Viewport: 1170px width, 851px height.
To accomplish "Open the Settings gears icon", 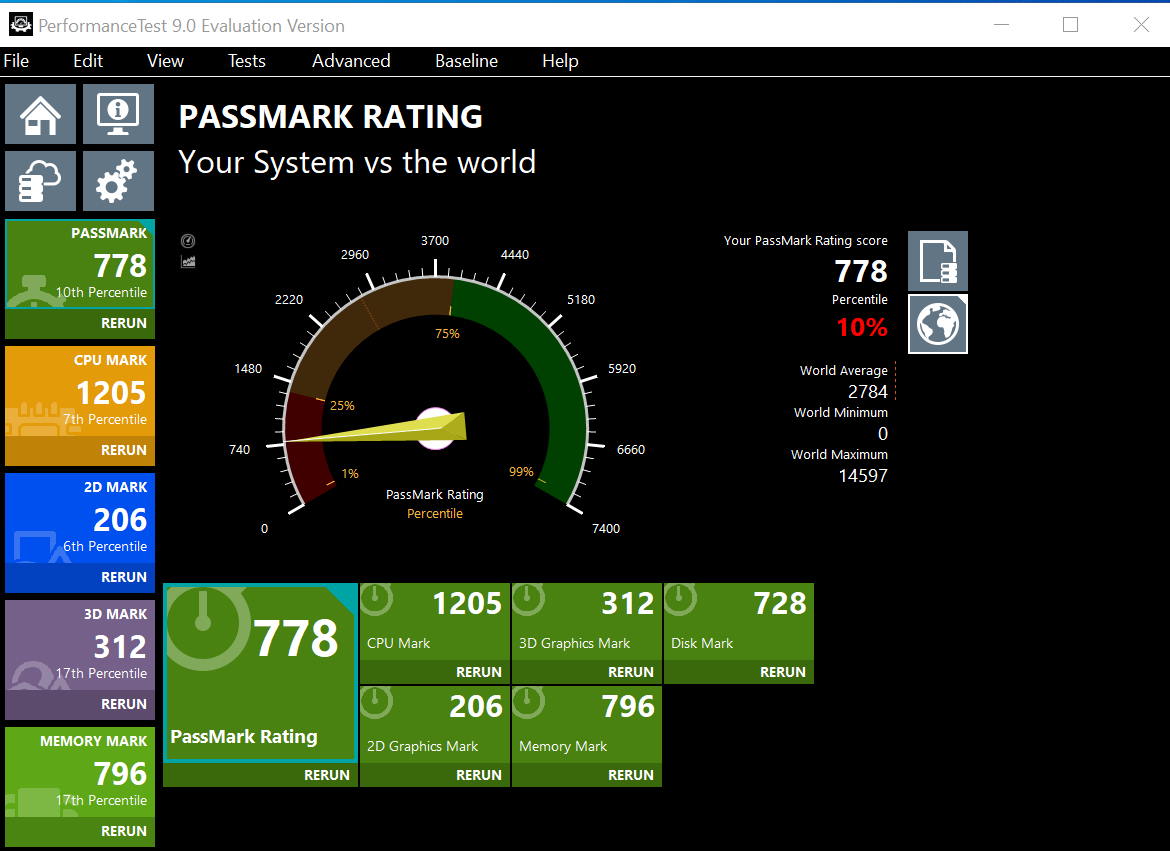I will tap(118, 181).
